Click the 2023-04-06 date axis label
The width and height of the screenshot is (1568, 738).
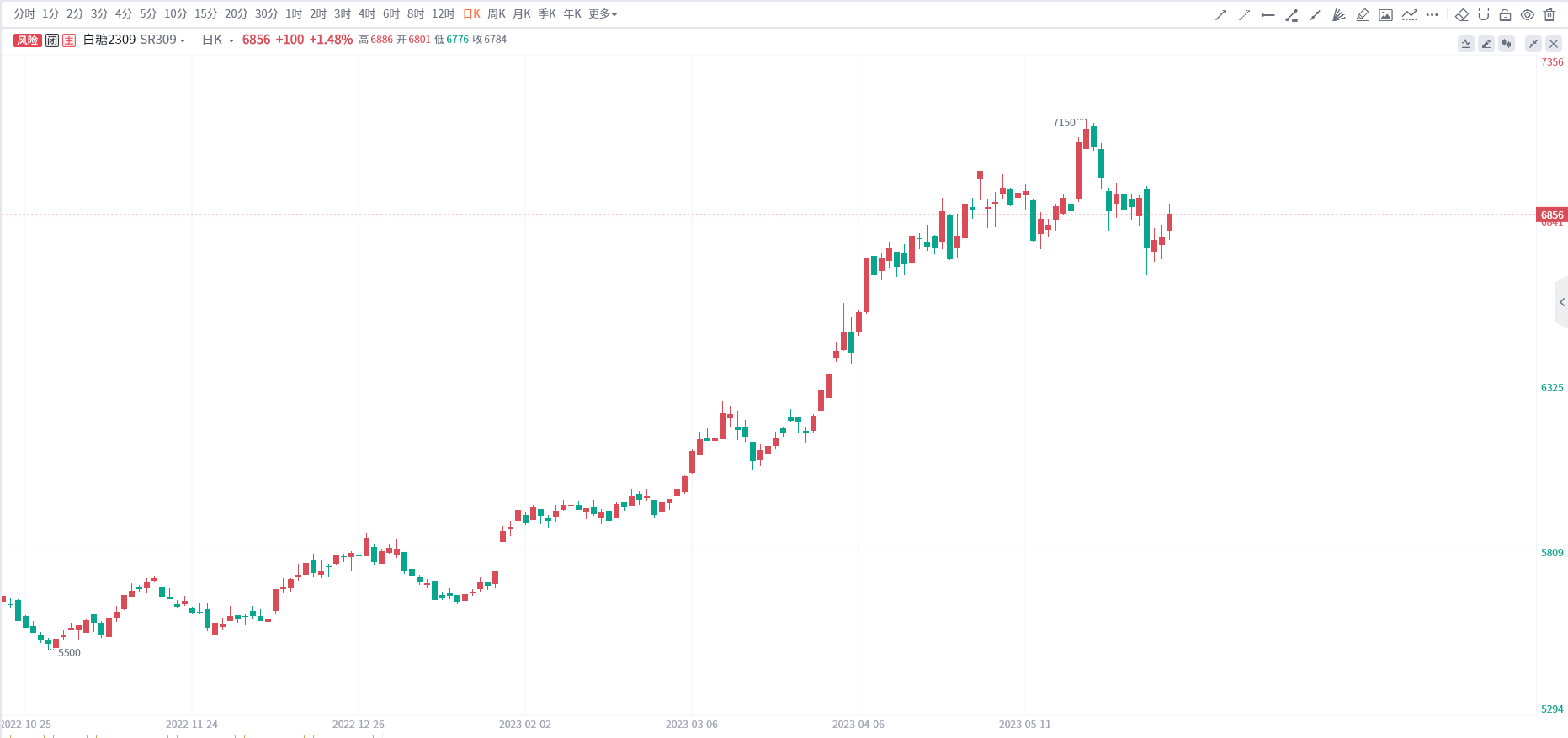tap(858, 725)
